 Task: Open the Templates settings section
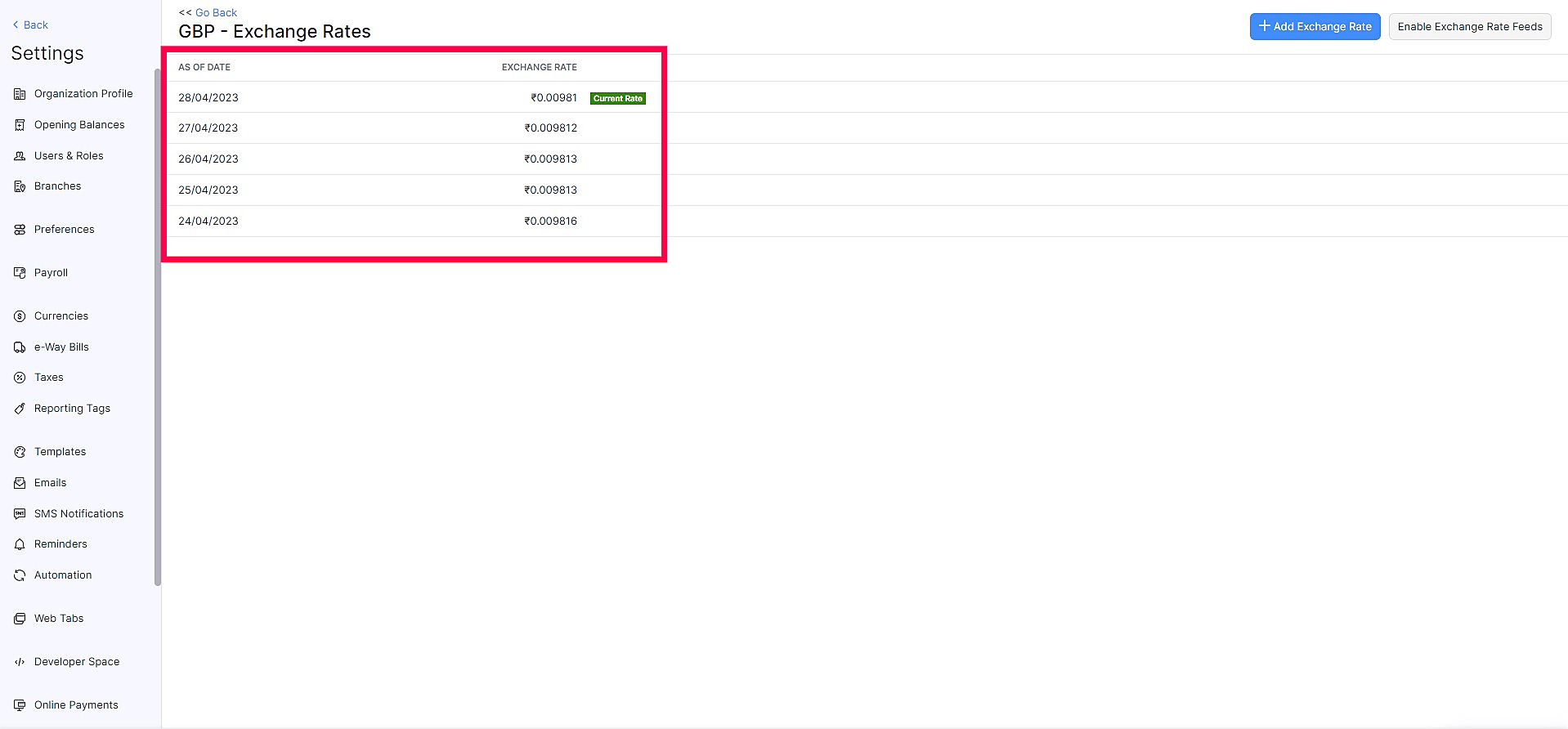coord(60,452)
